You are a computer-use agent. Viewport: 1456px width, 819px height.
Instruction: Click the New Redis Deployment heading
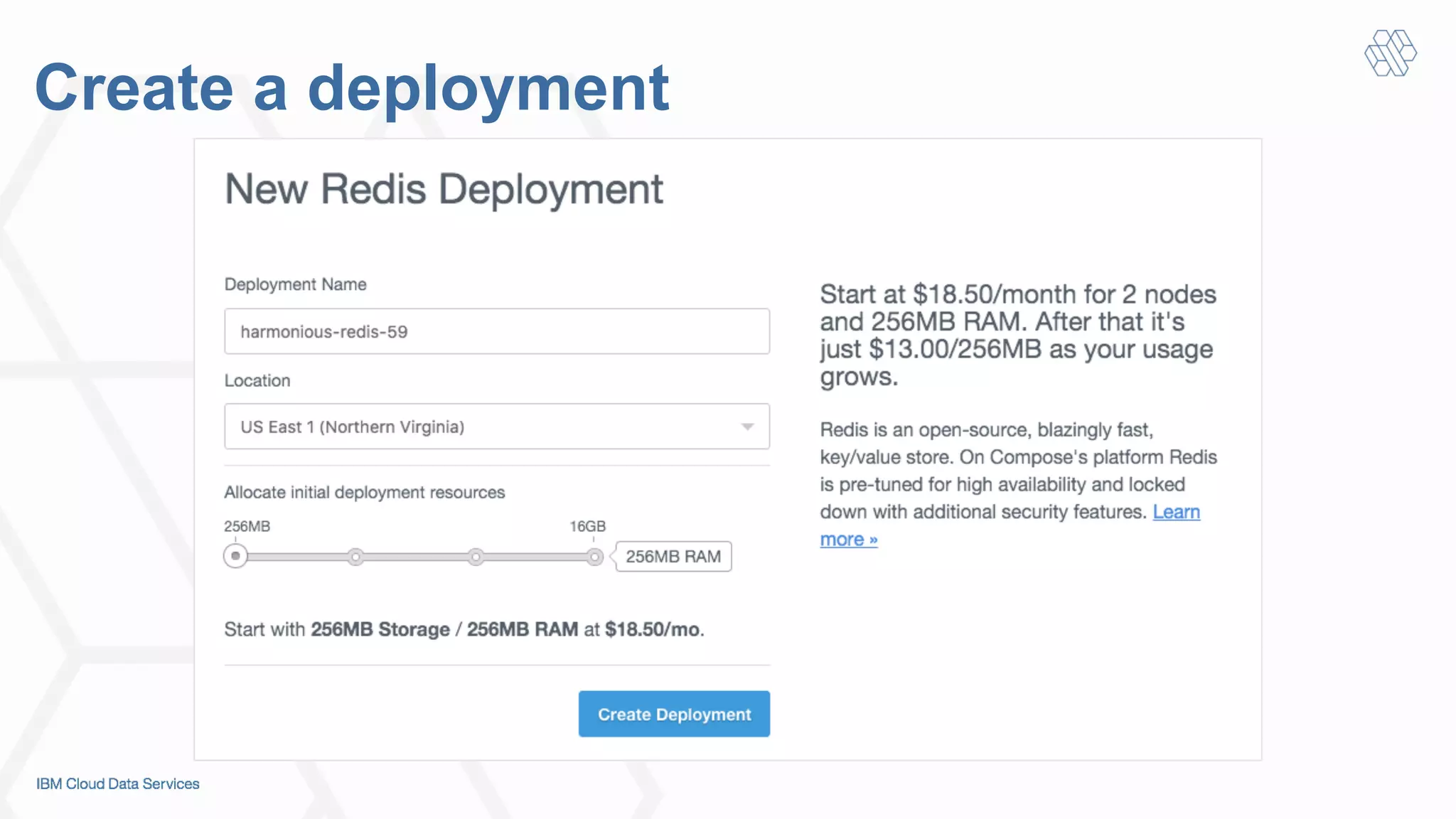pos(444,190)
